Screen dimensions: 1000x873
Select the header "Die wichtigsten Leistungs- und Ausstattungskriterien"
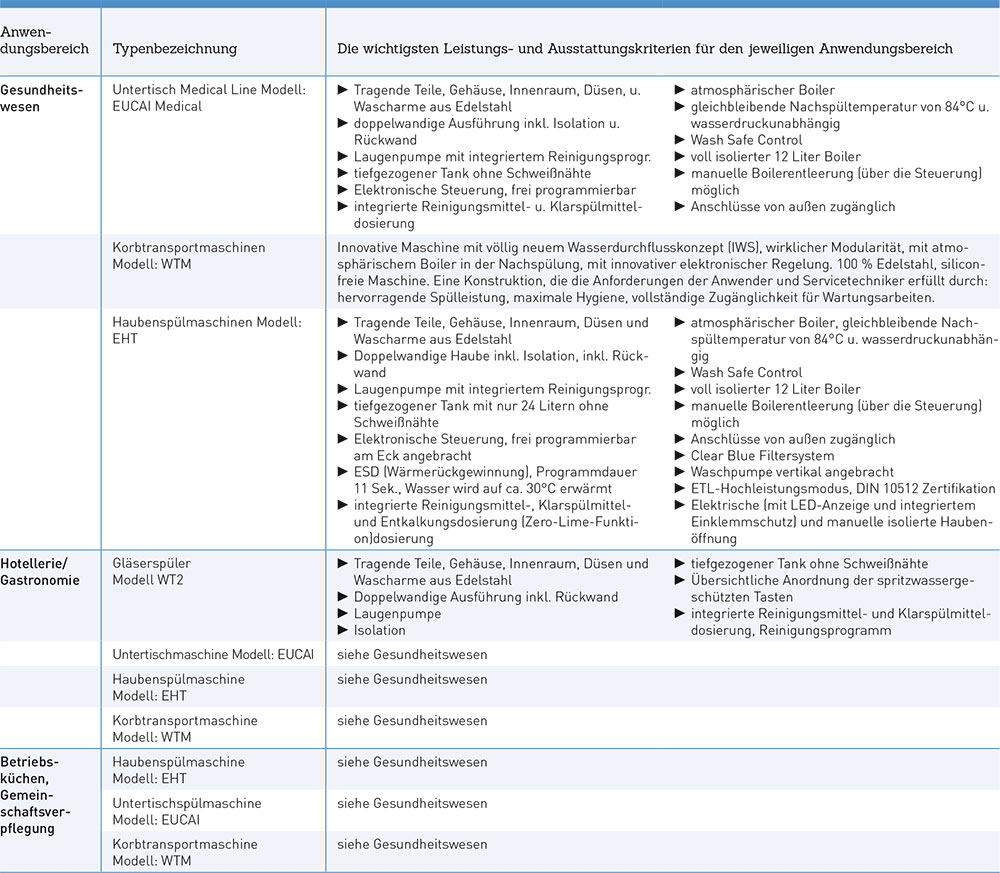coord(514,48)
